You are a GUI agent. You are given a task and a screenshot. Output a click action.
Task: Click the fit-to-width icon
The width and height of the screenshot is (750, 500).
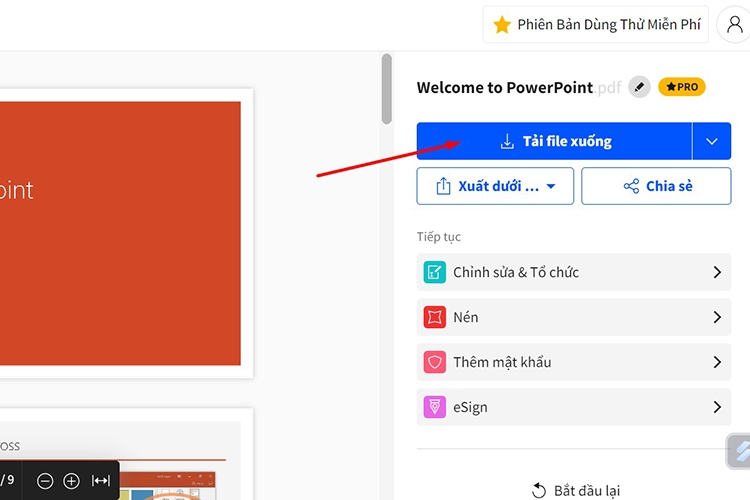coord(101,480)
